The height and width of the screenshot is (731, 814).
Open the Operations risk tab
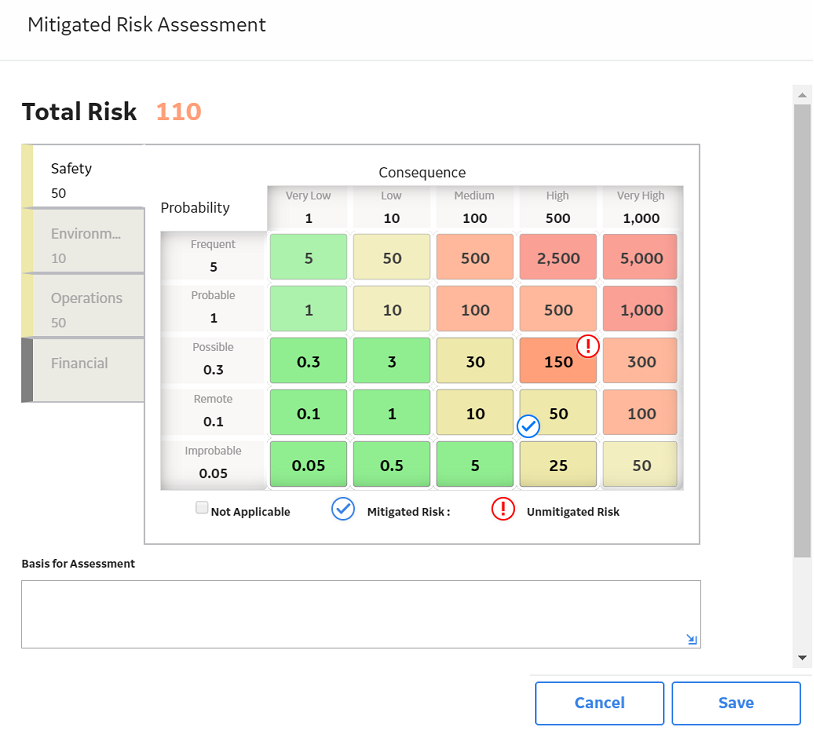click(83, 306)
